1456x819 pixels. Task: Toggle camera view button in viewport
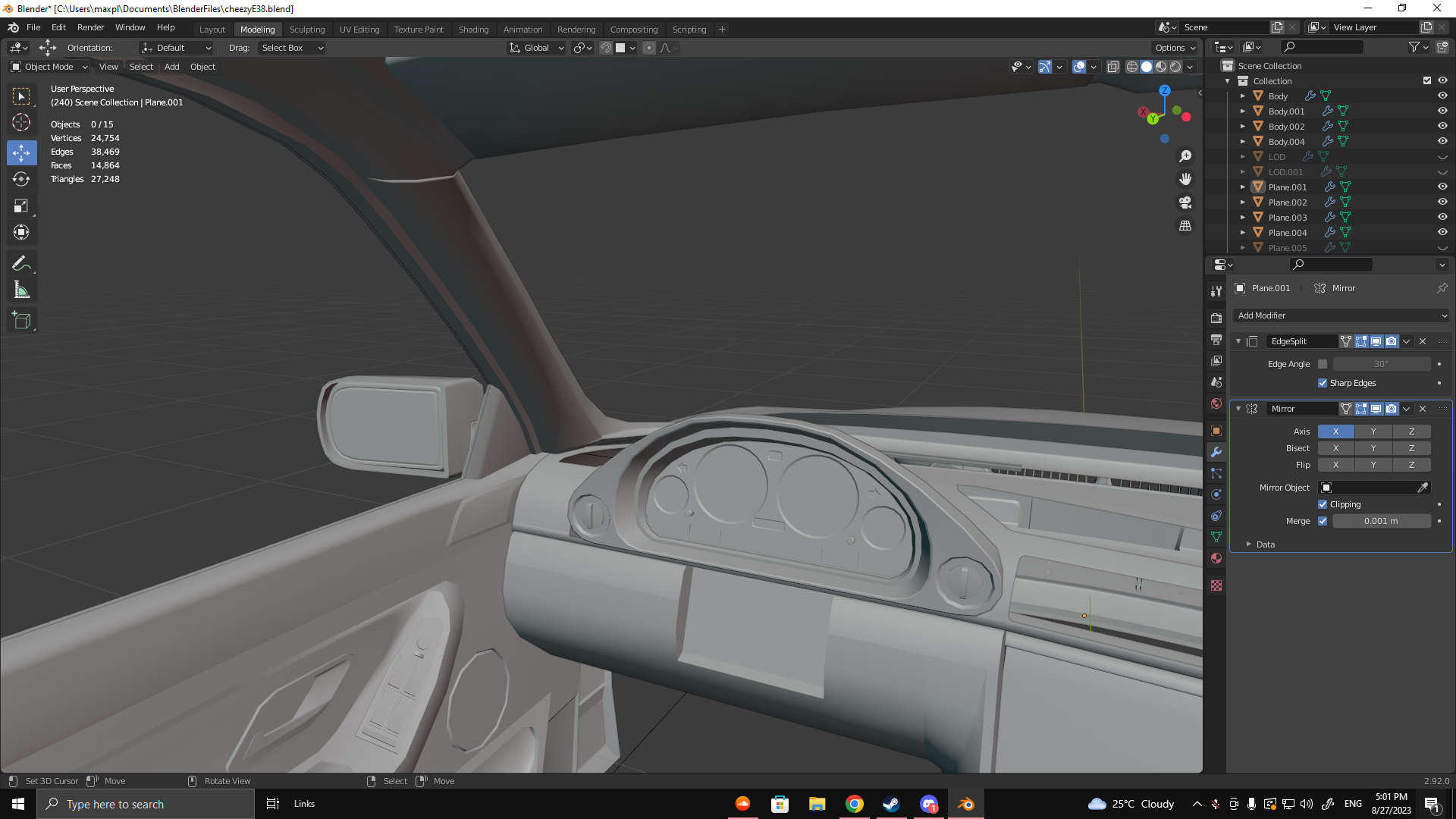1185,202
